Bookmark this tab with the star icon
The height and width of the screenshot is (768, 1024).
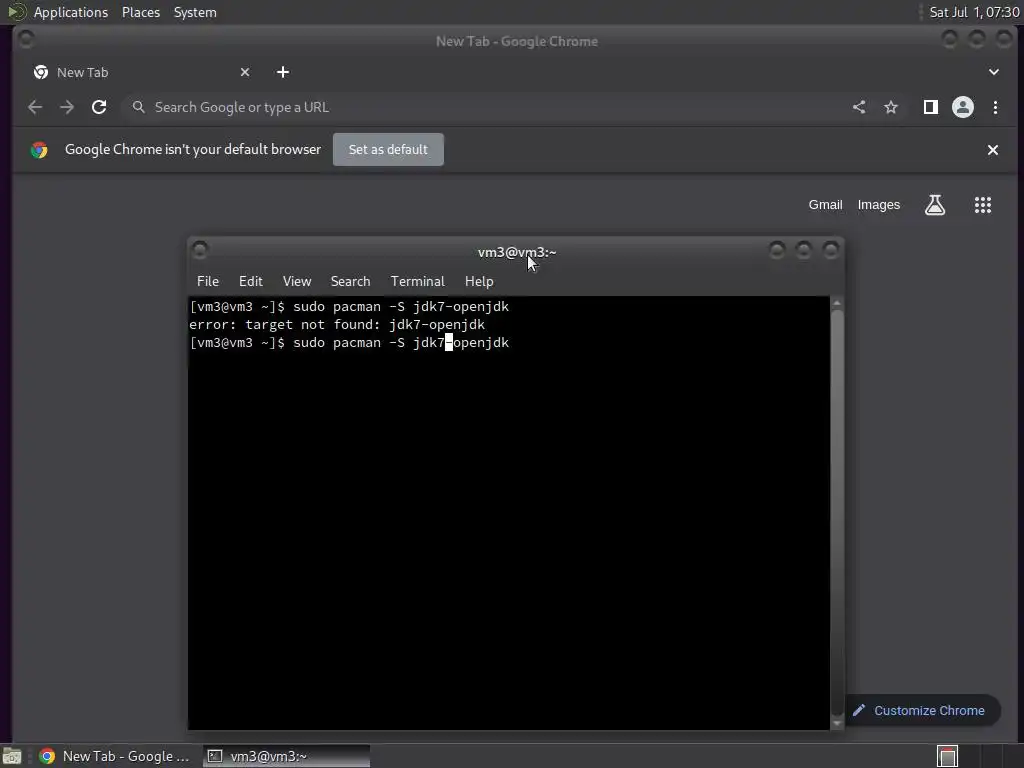tap(891, 107)
